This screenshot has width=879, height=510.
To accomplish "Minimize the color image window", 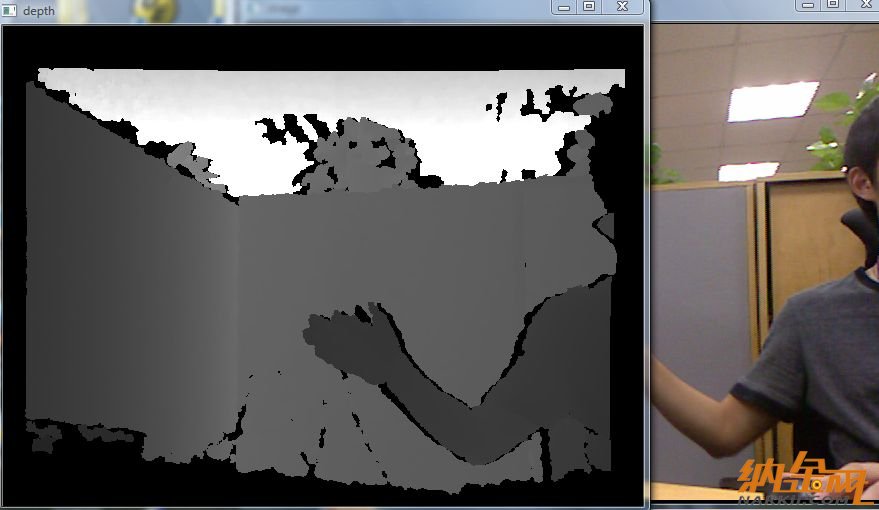I will [808, 5].
